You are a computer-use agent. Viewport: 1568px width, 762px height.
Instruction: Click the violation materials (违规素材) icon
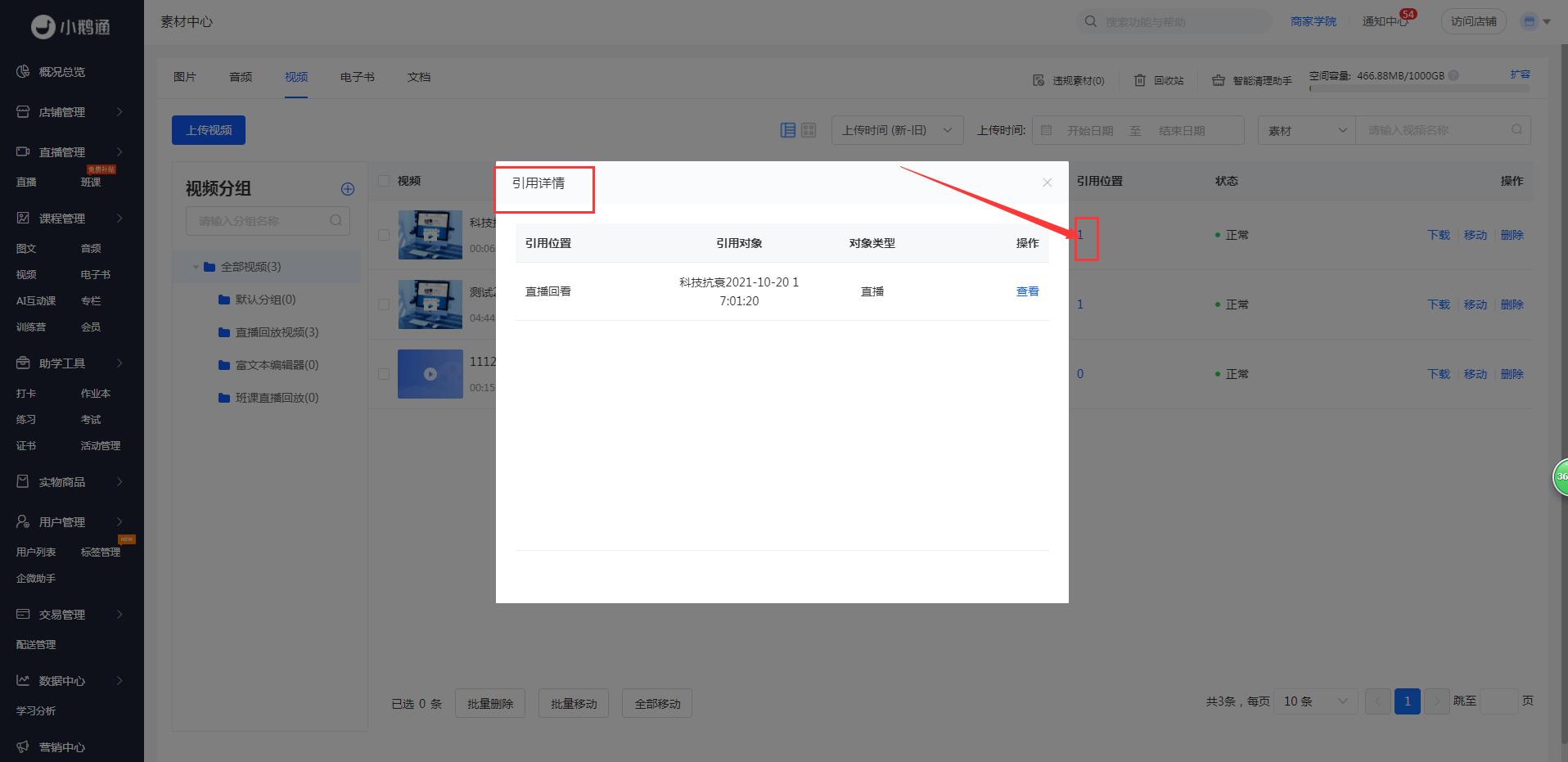tap(1039, 80)
